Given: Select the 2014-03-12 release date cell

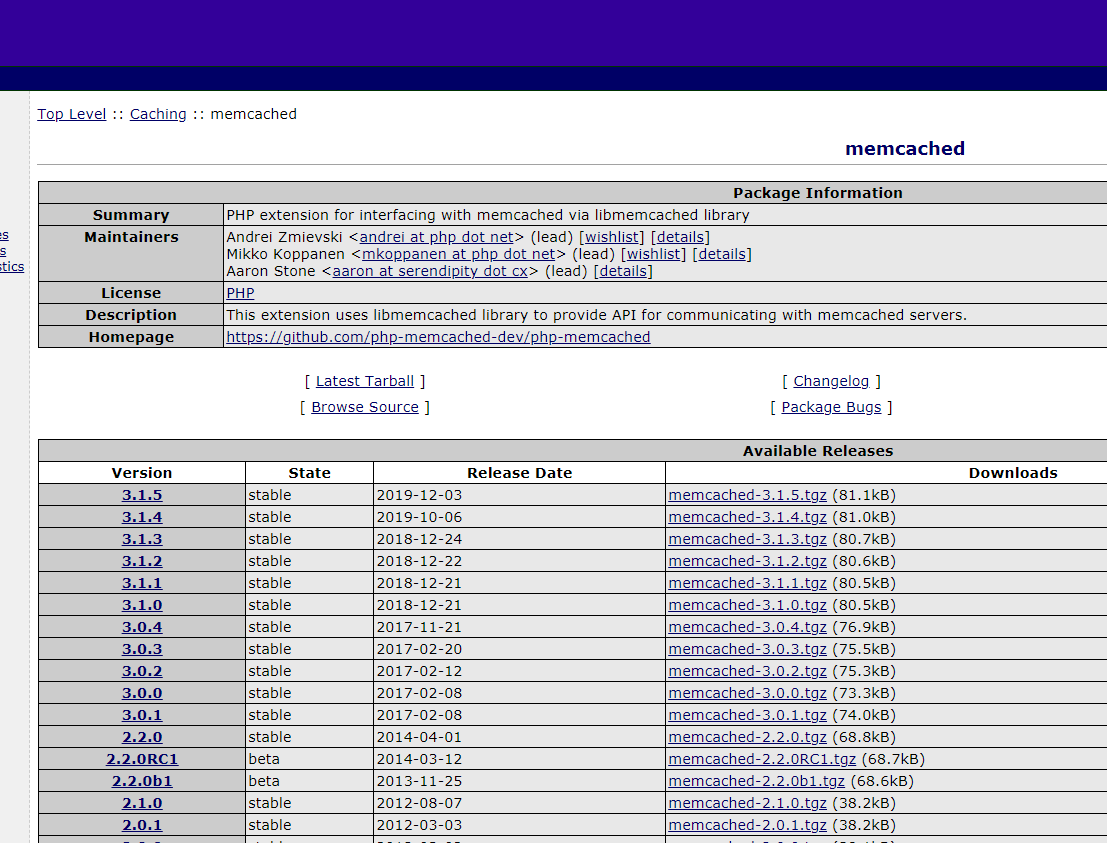Looking at the screenshot, I should point(519,759).
